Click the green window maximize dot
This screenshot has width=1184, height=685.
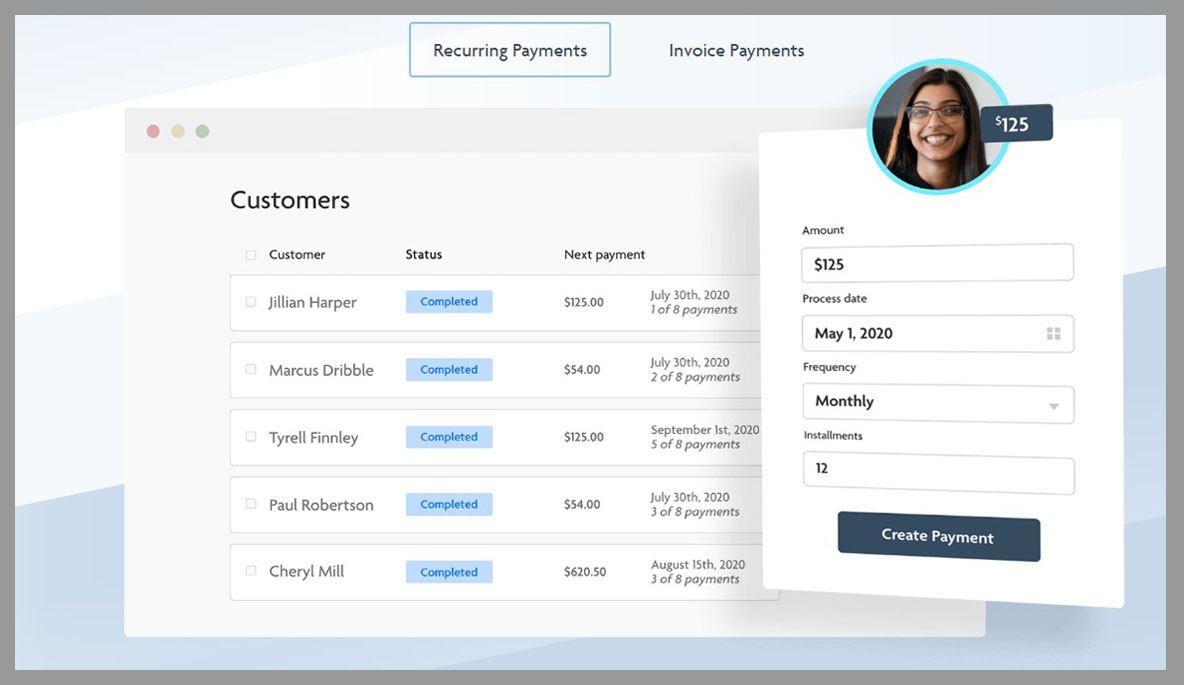202,131
